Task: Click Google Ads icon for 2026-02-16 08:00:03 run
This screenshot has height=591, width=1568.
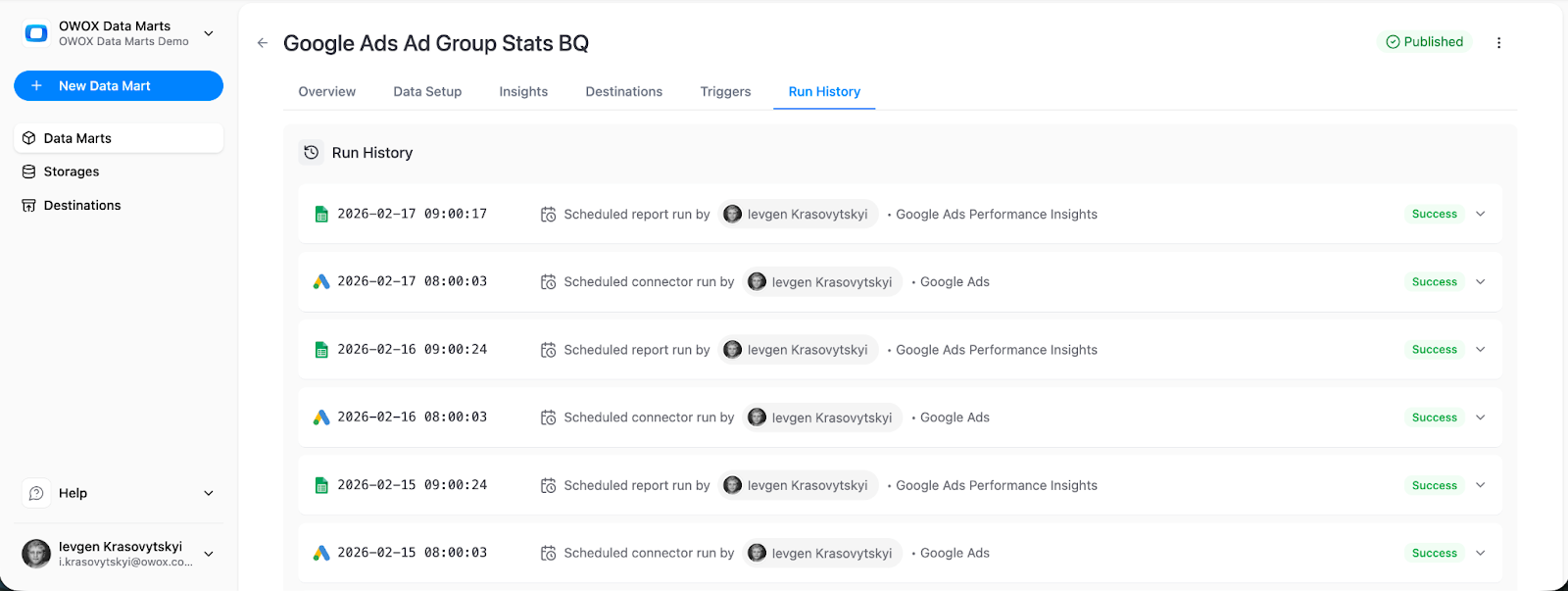Action: (x=321, y=417)
